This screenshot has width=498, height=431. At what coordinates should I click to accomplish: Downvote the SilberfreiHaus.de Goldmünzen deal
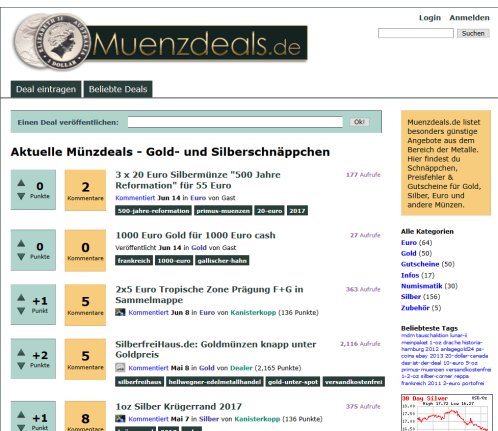tap(21, 366)
